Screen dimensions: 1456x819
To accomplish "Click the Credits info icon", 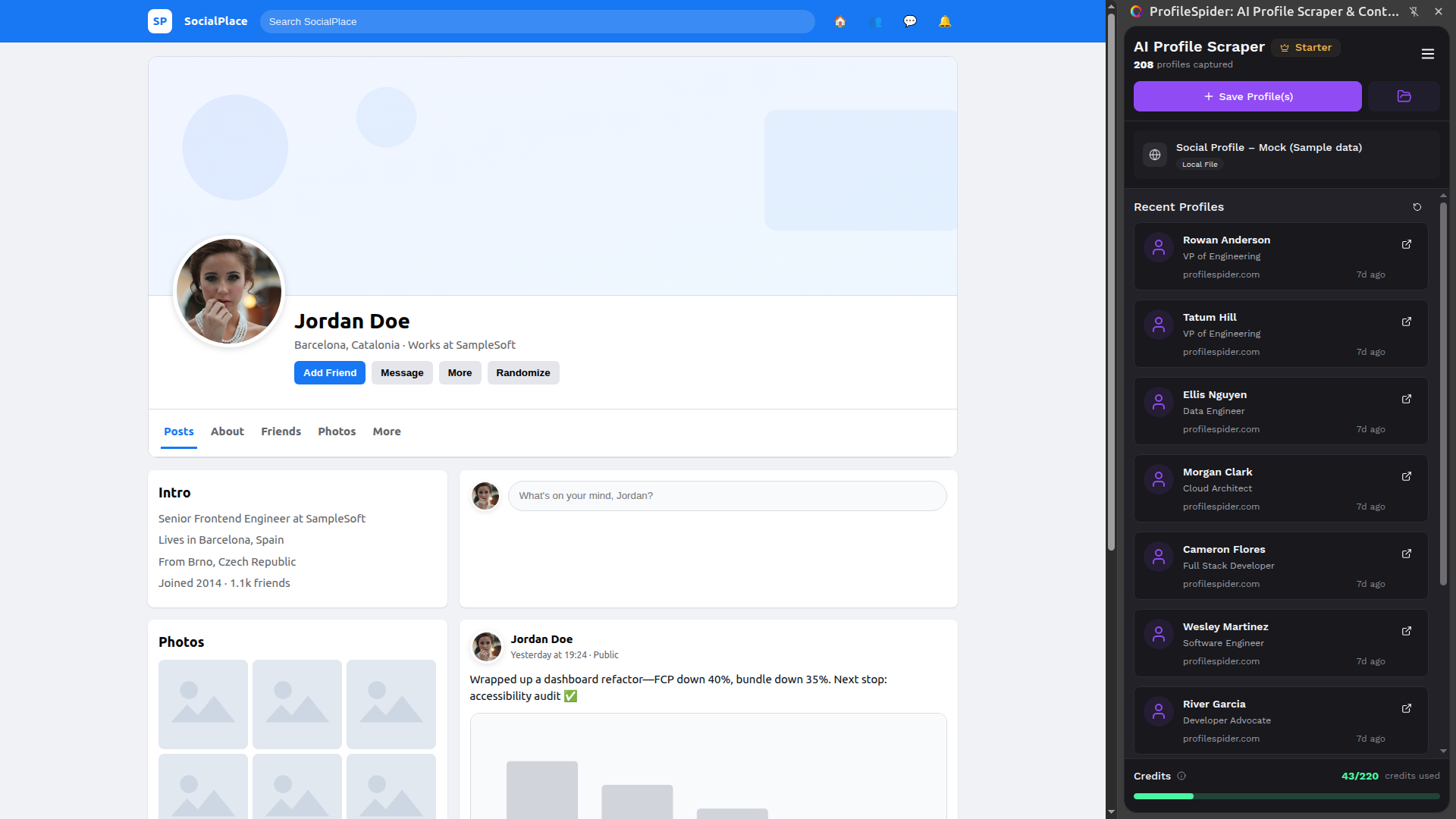I will pos(1181,776).
